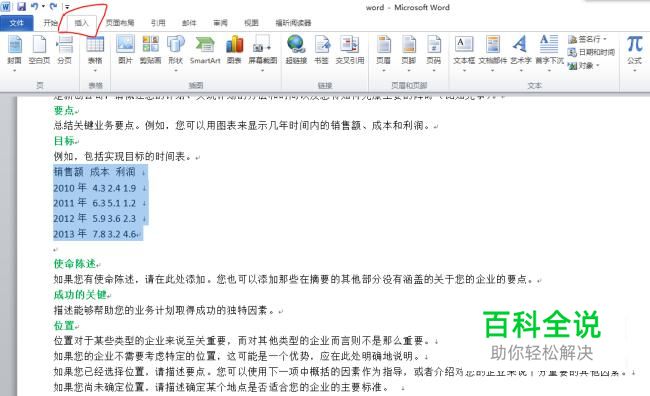Image resolution: width=650 pixels, height=396 pixels.
Task: Click the heading 目标 in the document
Action: [64, 141]
